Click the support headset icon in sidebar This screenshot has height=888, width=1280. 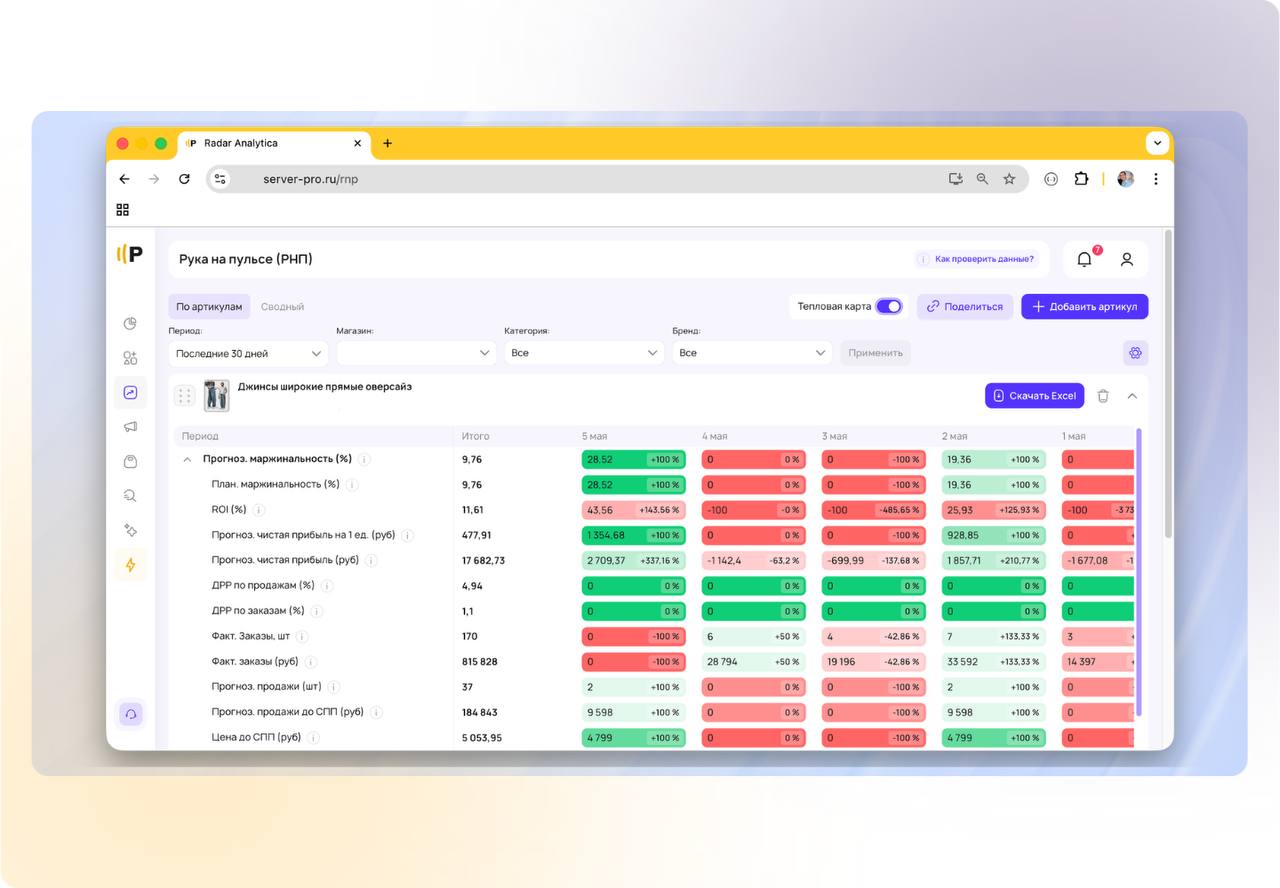[x=130, y=714]
